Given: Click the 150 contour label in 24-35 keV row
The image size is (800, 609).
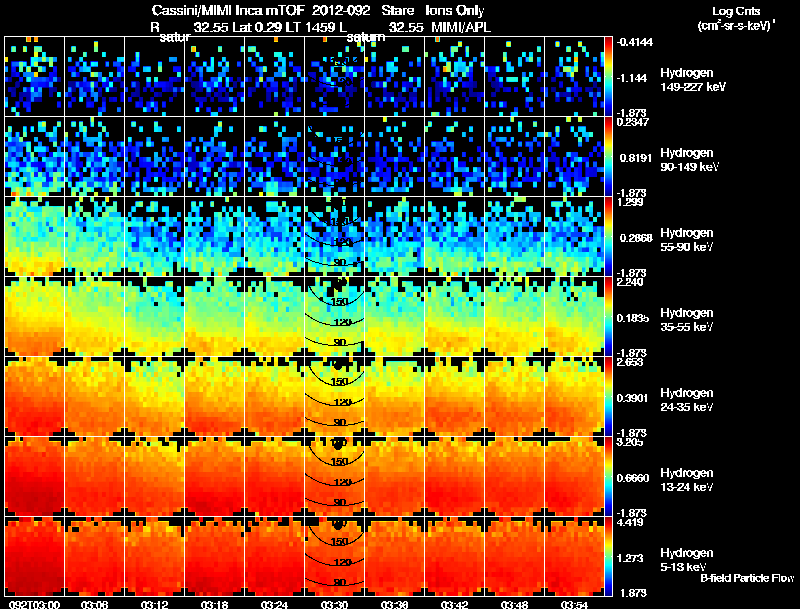Looking at the screenshot, I should 339,382.
